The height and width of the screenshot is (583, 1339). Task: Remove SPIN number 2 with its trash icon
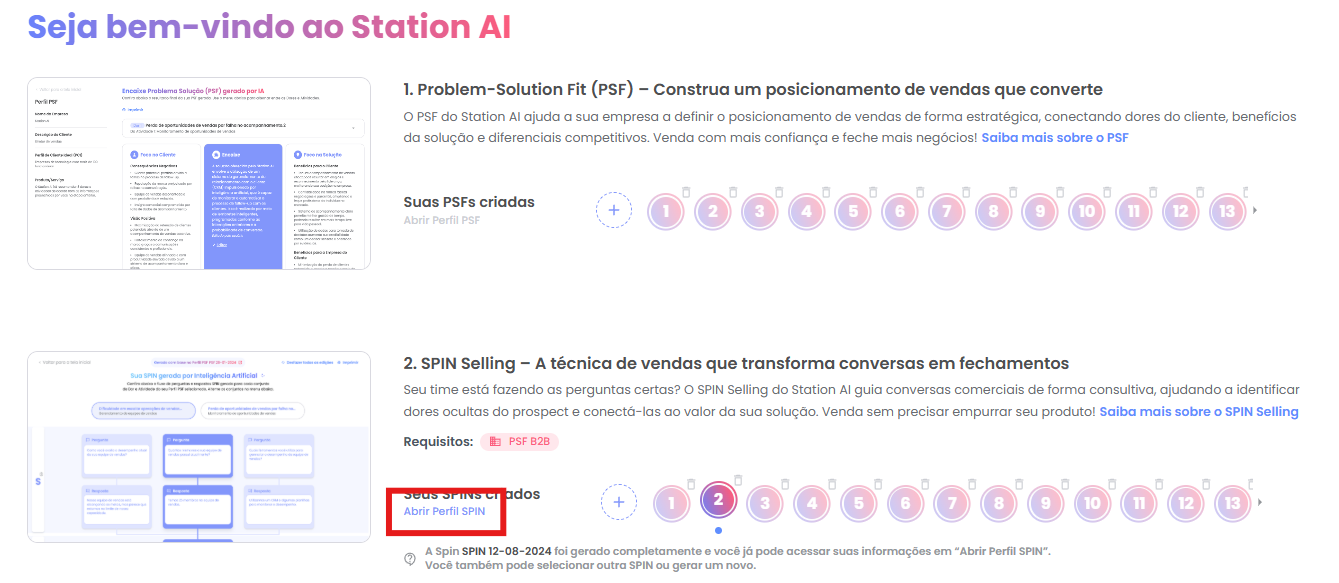[739, 479]
